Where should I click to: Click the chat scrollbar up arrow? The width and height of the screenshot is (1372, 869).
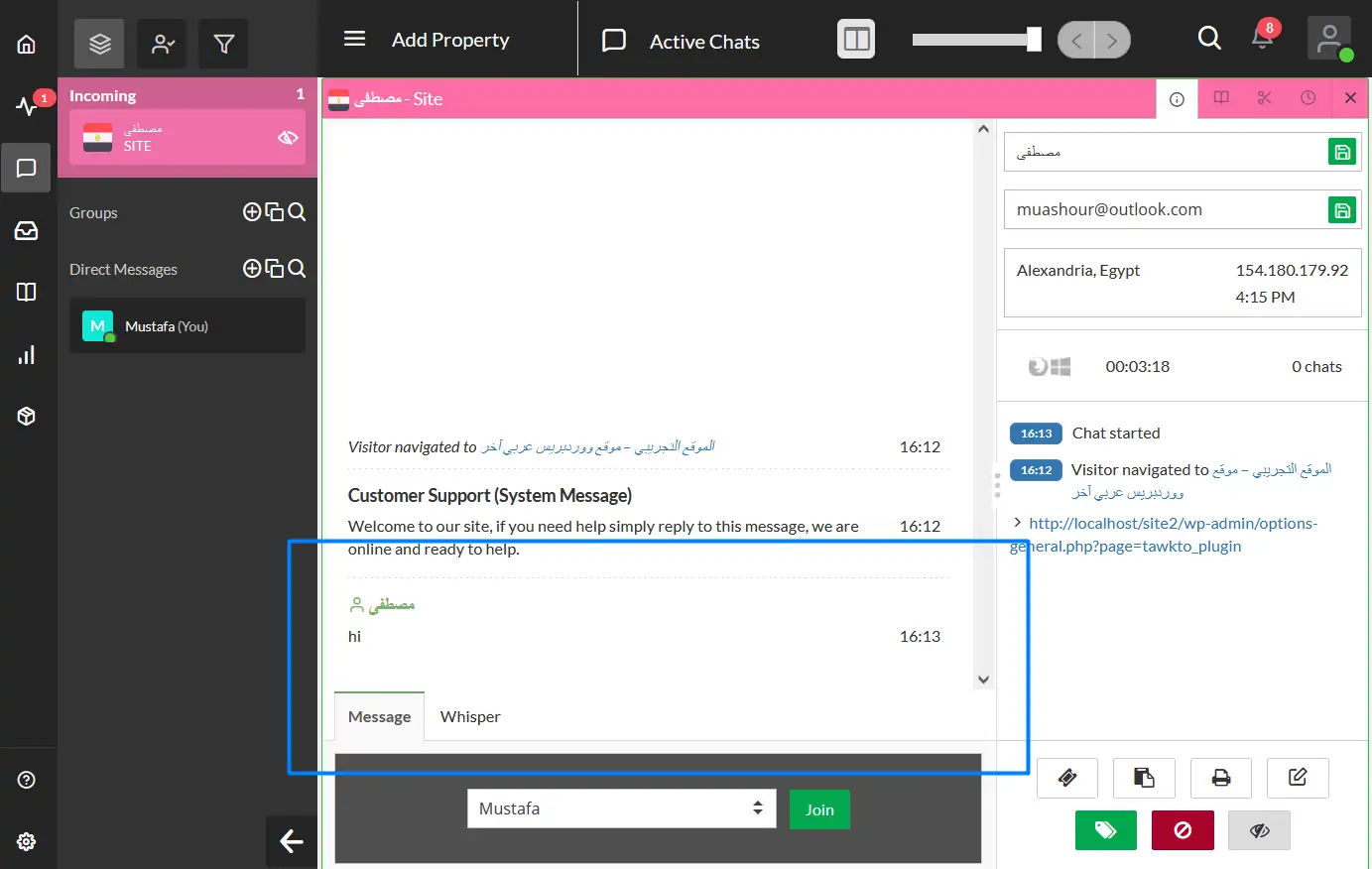pos(983,129)
